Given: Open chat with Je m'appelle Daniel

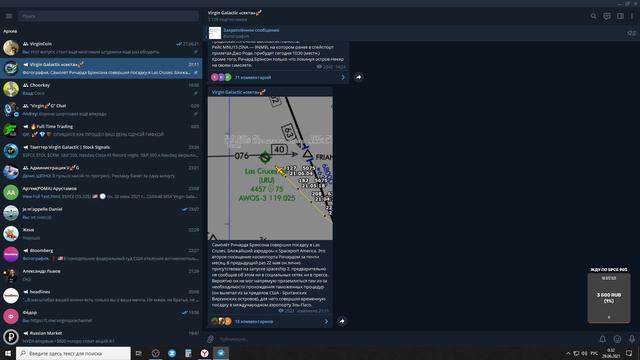Looking at the screenshot, I should click(101, 213).
